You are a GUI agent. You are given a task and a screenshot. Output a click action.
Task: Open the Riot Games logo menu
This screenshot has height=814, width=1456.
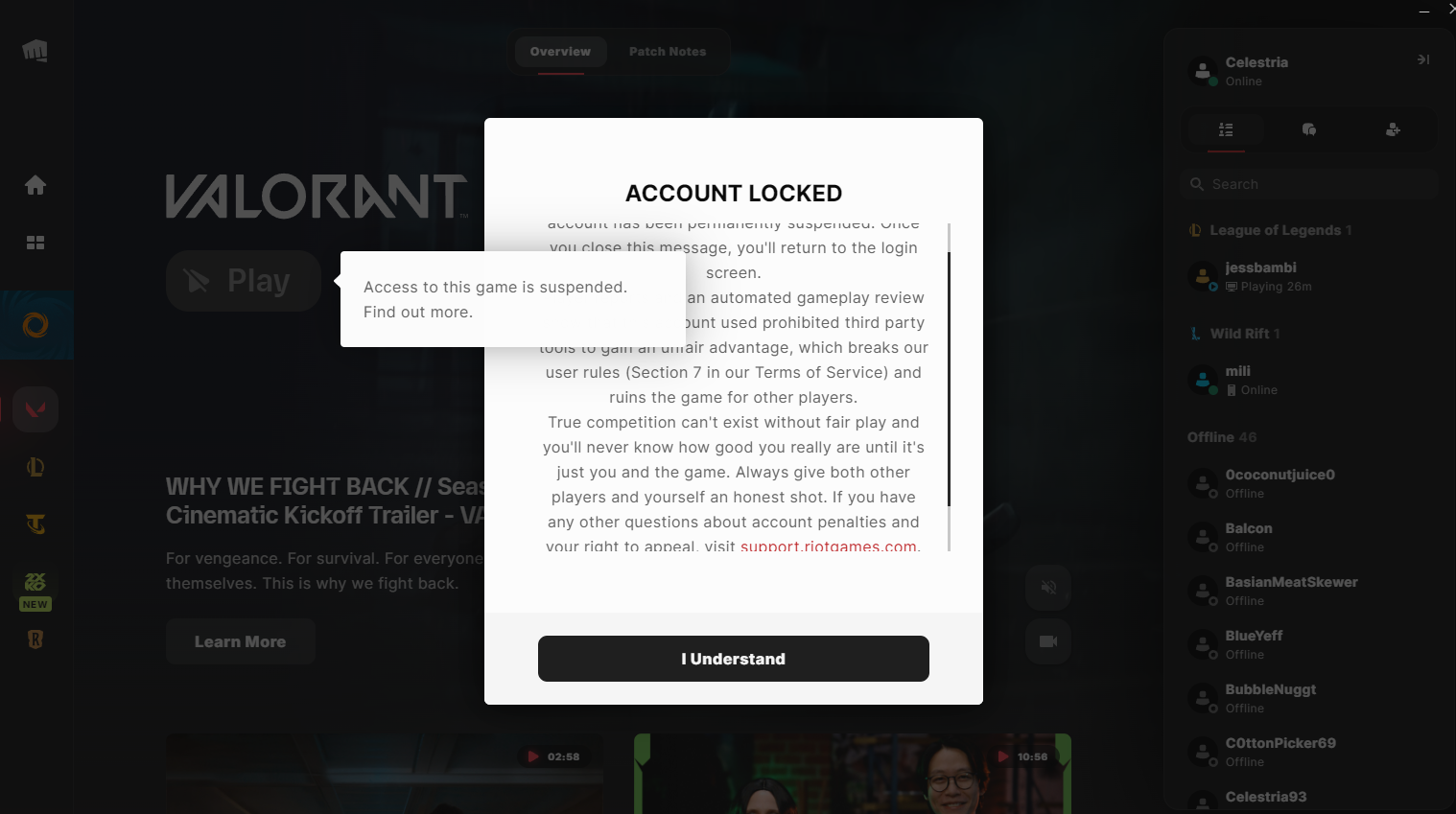(35, 51)
